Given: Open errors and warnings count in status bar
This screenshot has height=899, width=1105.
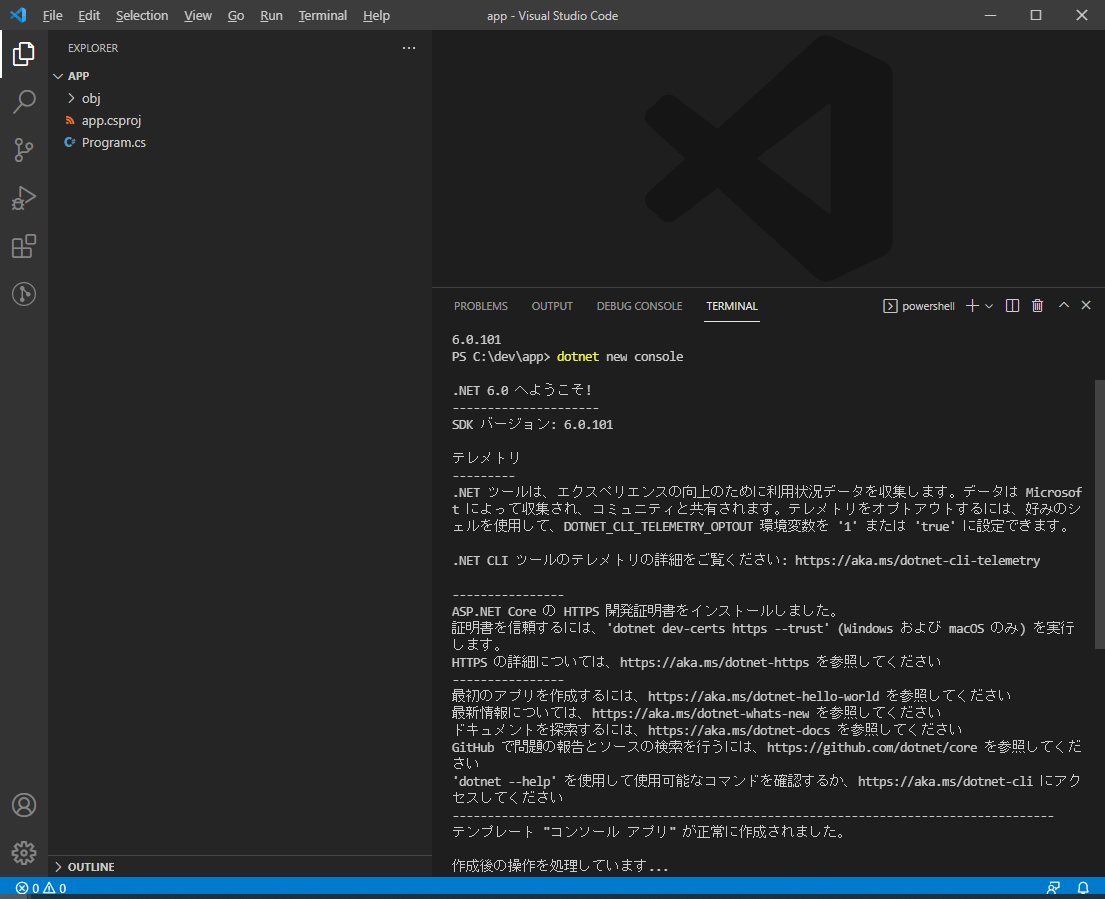Looking at the screenshot, I should click(x=41, y=888).
